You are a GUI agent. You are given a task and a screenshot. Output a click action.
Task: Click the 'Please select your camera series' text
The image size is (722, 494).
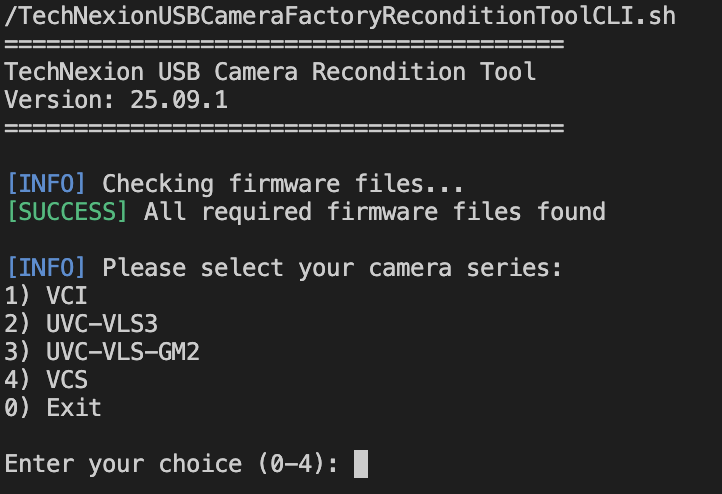point(332,268)
